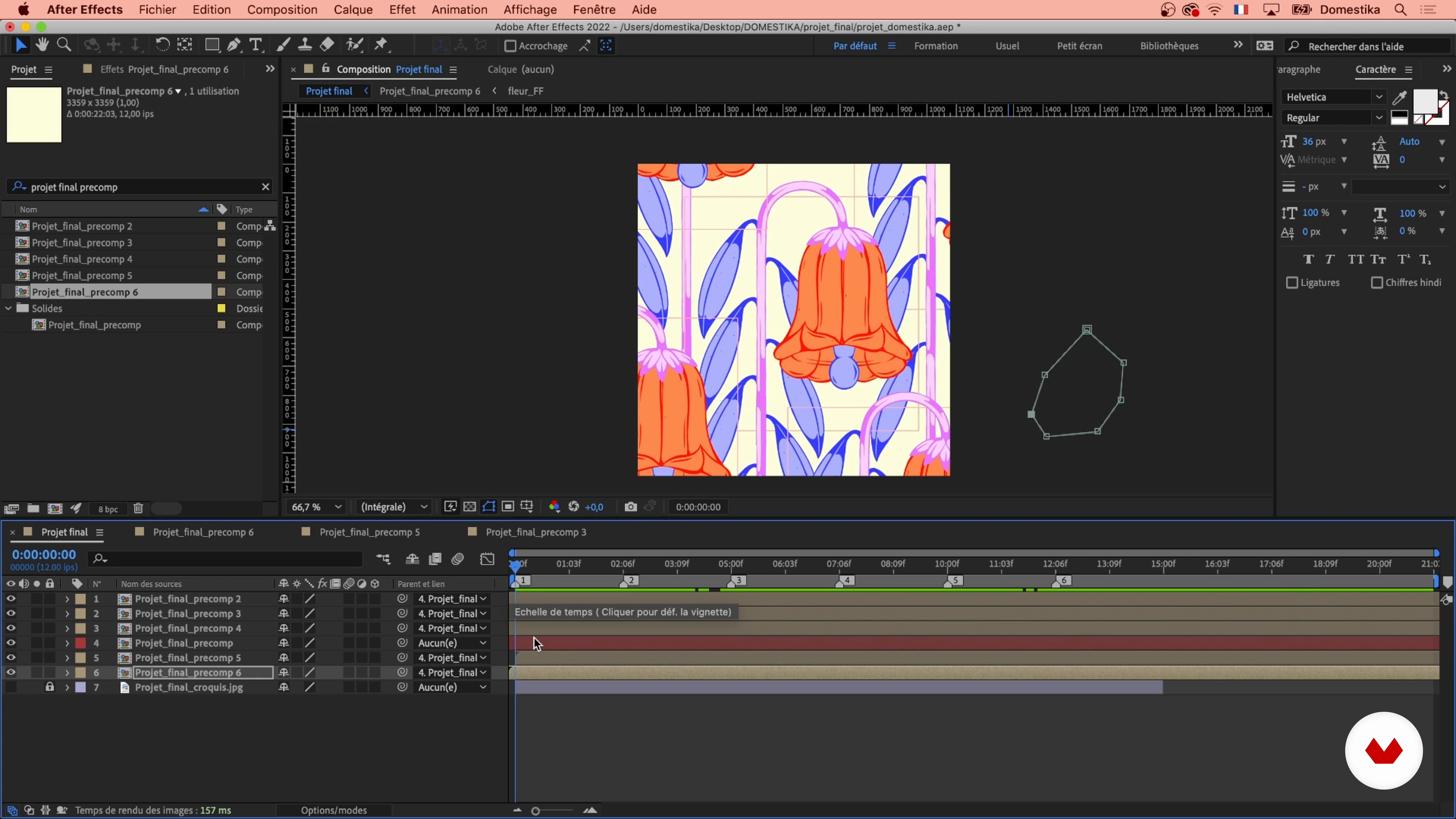This screenshot has width=1456, height=819.
Task: Click the eyedropper in Character panel
Action: [1400, 98]
